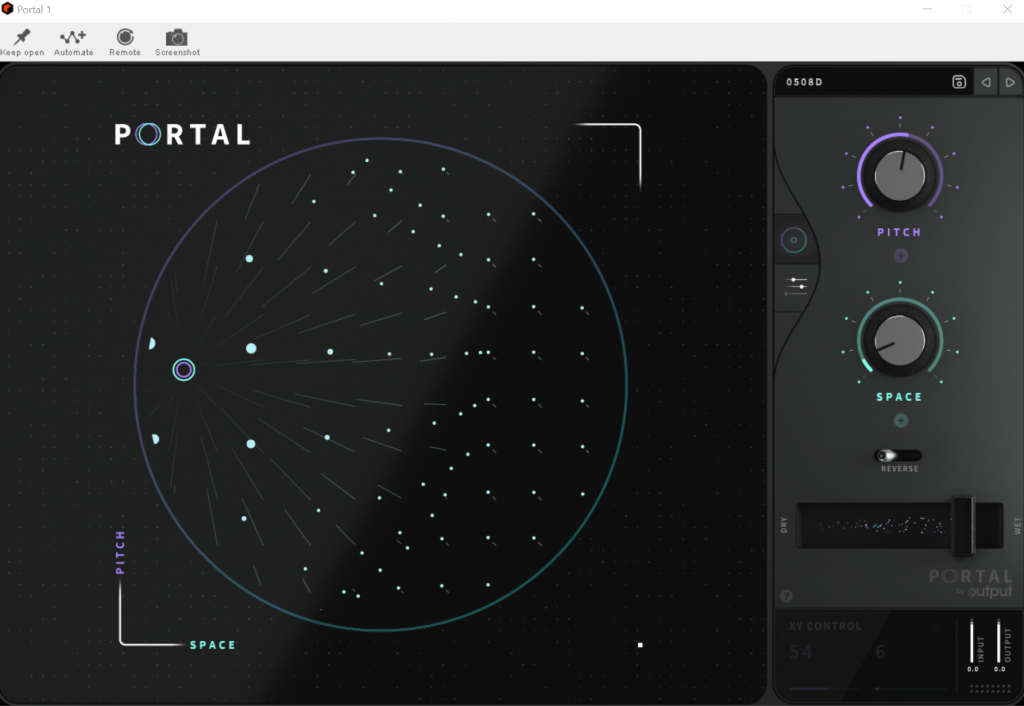Click the plus button under Space
The width and height of the screenshot is (1024, 706).
pyautogui.click(x=900, y=421)
